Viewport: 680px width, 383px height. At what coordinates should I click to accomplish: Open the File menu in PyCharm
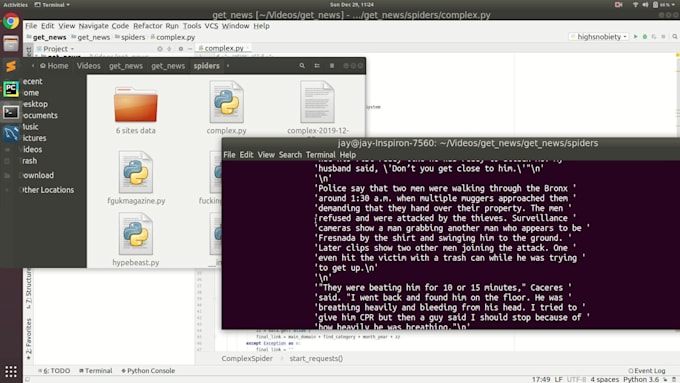pyautogui.click(x=31, y=26)
